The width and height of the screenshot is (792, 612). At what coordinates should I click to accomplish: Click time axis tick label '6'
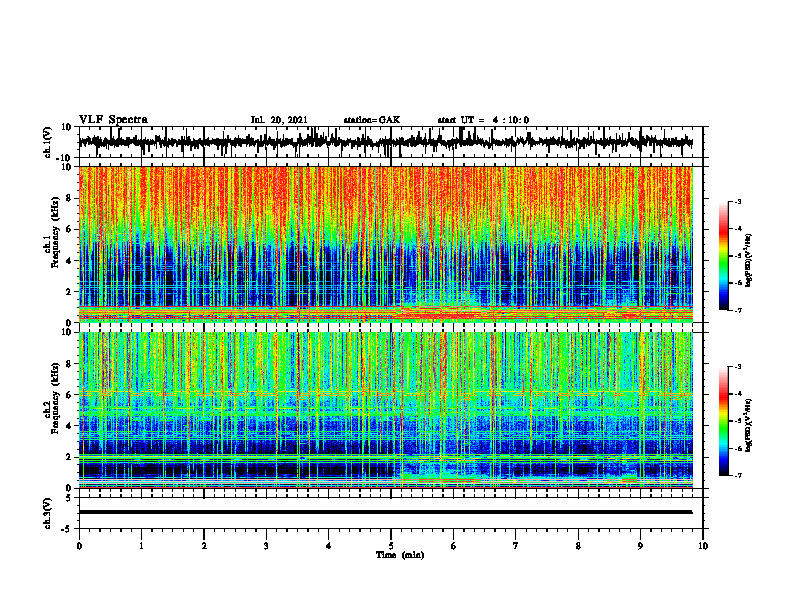[454, 546]
